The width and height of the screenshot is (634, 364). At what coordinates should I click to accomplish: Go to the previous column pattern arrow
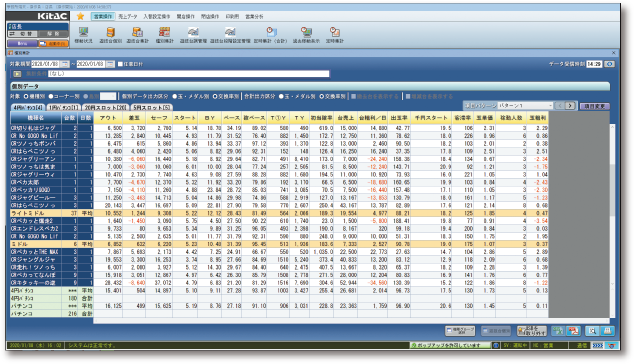pyautogui.click(x=560, y=106)
